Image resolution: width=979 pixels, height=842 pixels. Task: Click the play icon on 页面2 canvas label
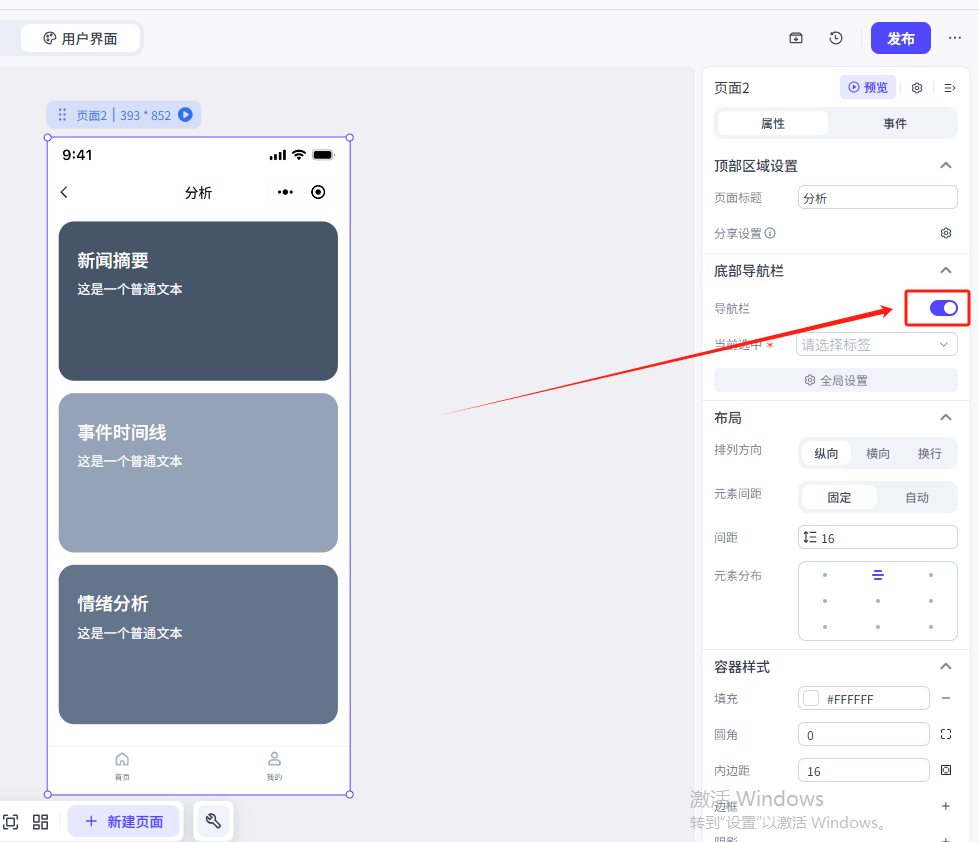point(185,115)
